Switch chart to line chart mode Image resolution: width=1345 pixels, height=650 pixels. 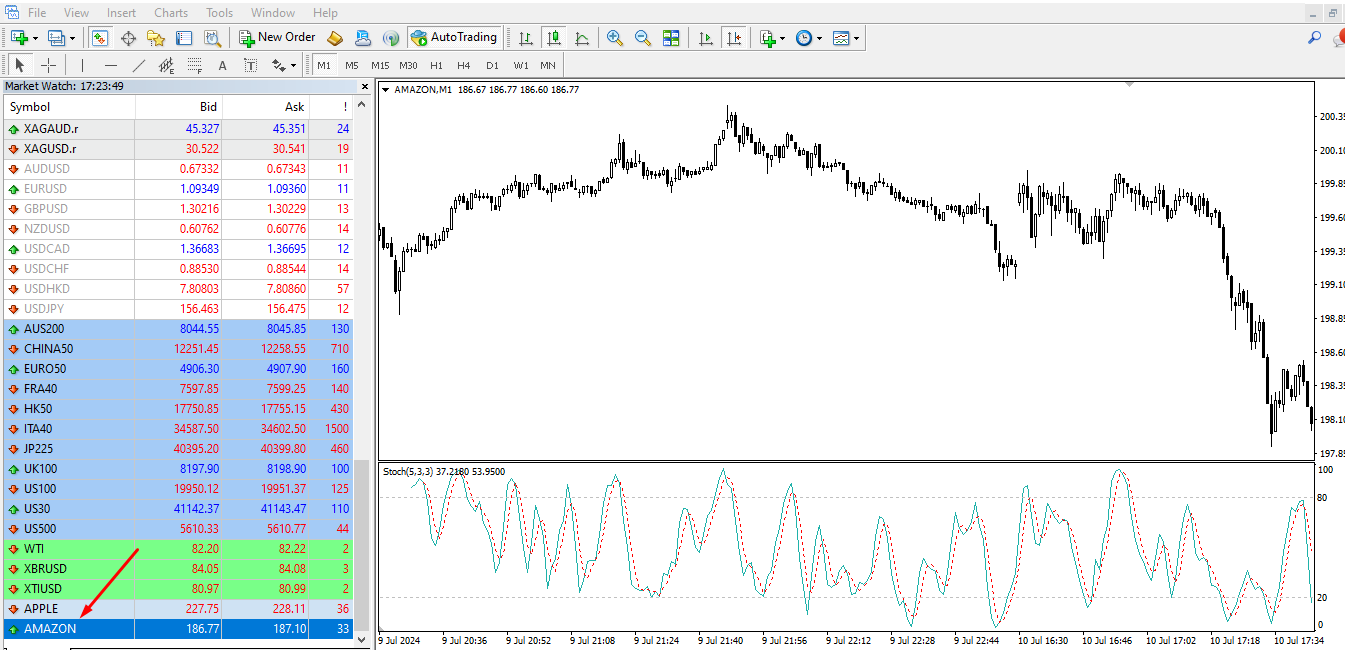(x=582, y=38)
